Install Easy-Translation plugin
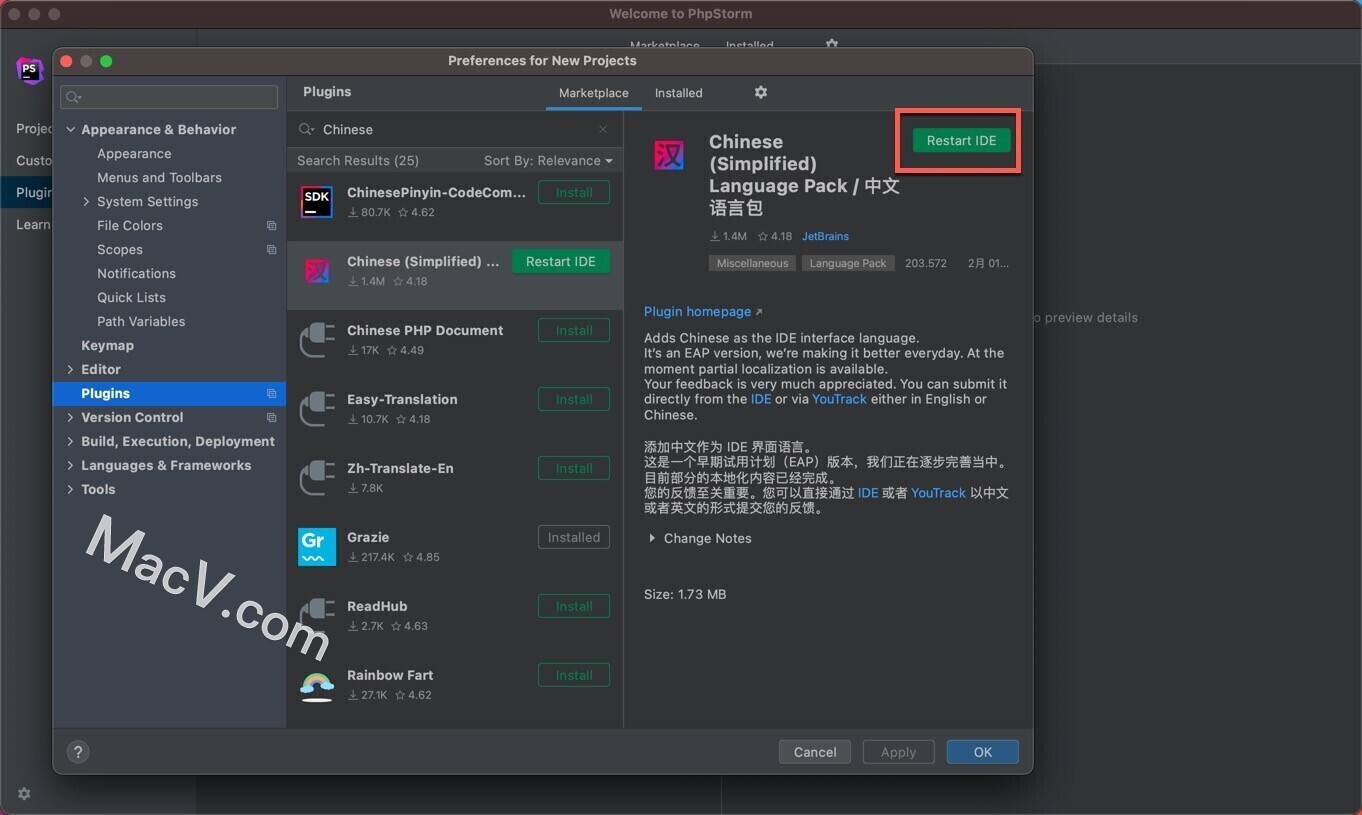Image resolution: width=1362 pixels, height=815 pixels. pyautogui.click(x=574, y=399)
